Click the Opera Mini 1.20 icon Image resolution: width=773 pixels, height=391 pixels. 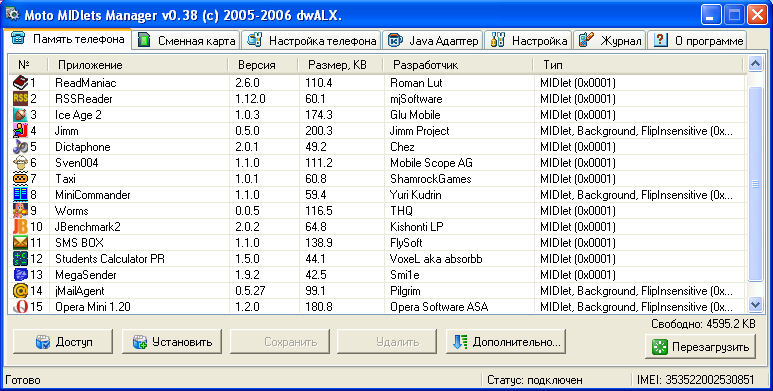[21, 307]
